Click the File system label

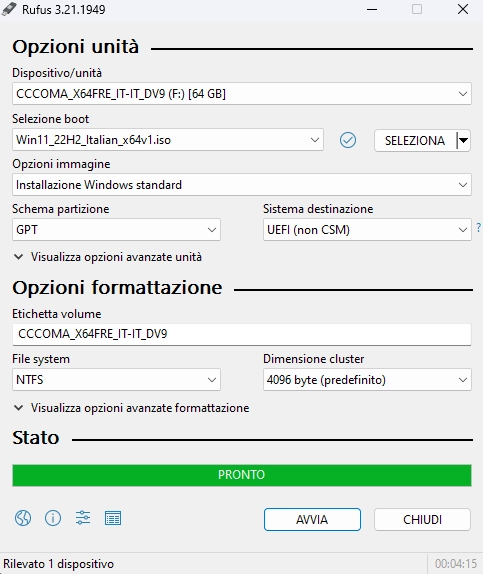click(x=41, y=359)
